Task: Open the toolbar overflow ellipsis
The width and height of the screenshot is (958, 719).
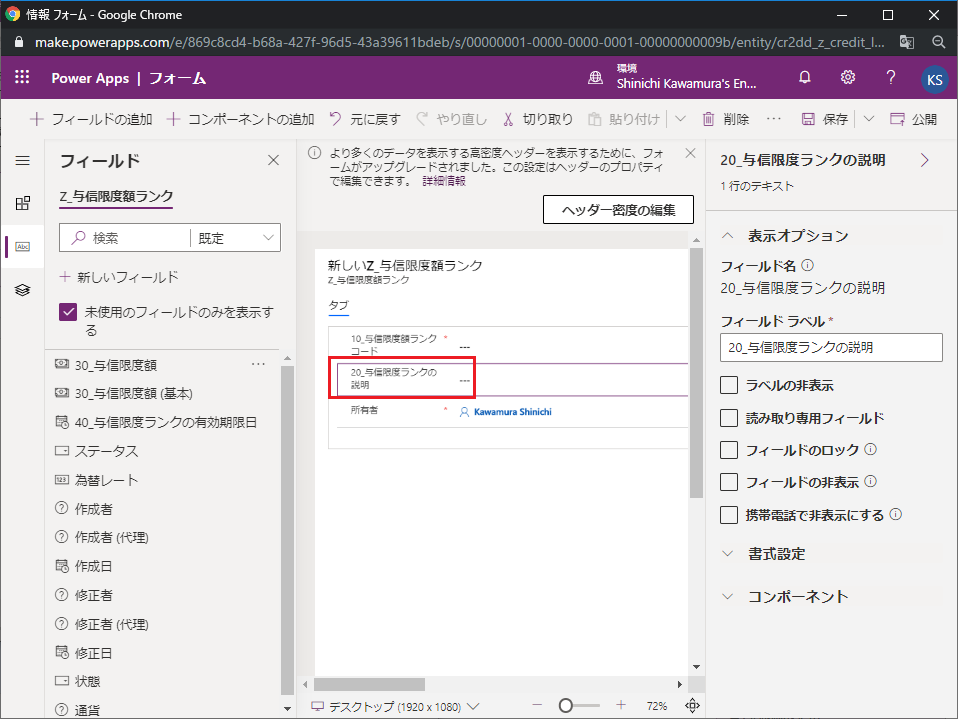Action: click(x=773, y=119)
